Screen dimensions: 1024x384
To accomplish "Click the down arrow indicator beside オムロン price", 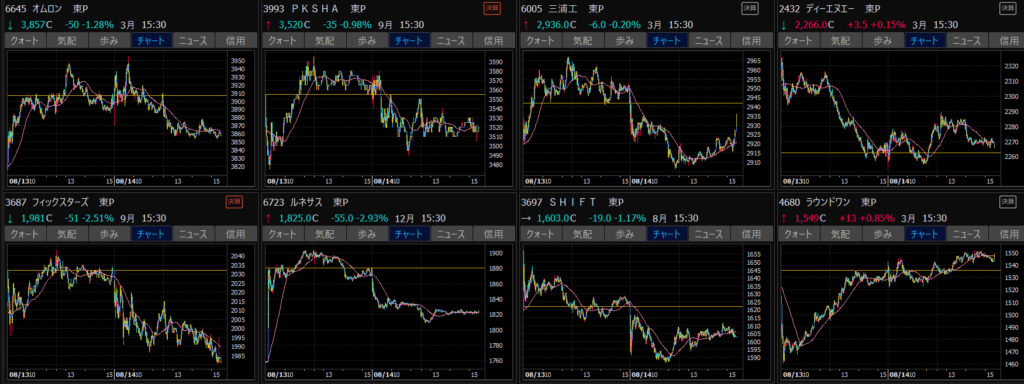I will (10, 25).
